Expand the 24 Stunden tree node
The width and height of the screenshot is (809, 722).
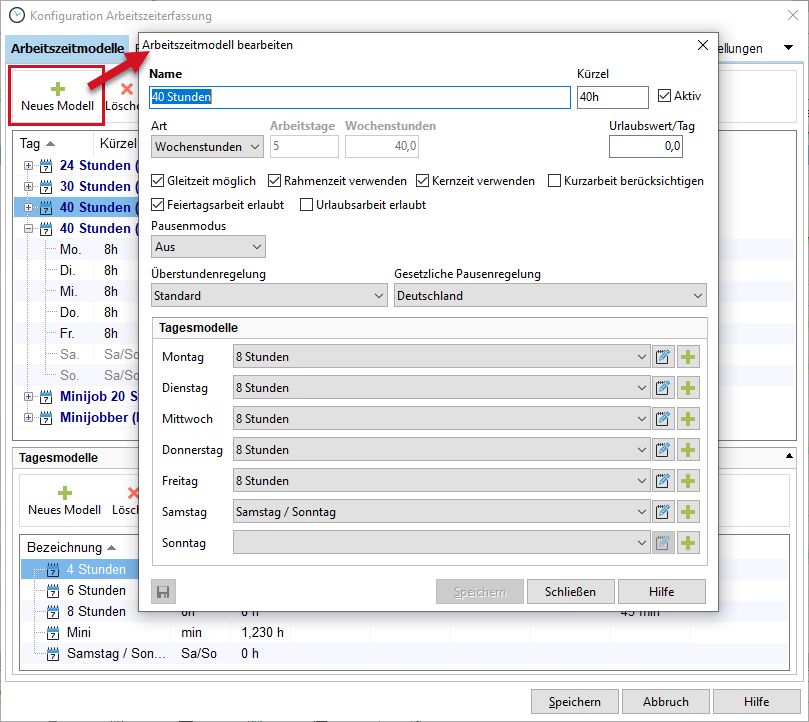(x=28, y=166)
